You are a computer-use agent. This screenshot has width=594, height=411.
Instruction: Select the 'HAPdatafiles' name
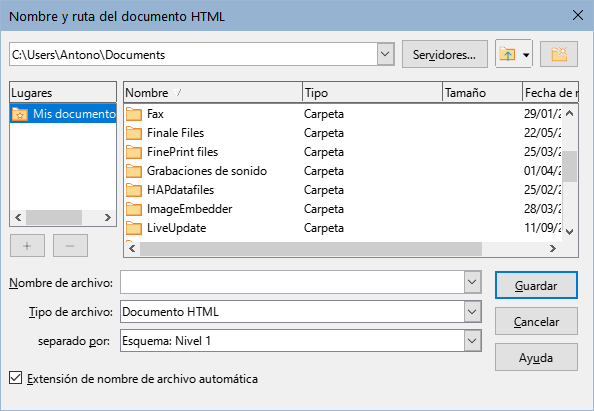coord(180,190)
